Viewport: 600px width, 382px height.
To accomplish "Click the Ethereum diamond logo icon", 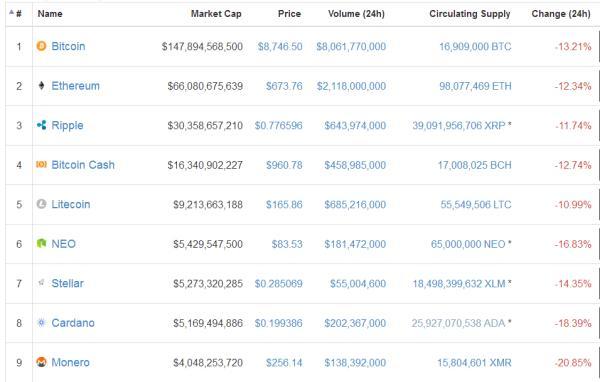I will point(41,86).
